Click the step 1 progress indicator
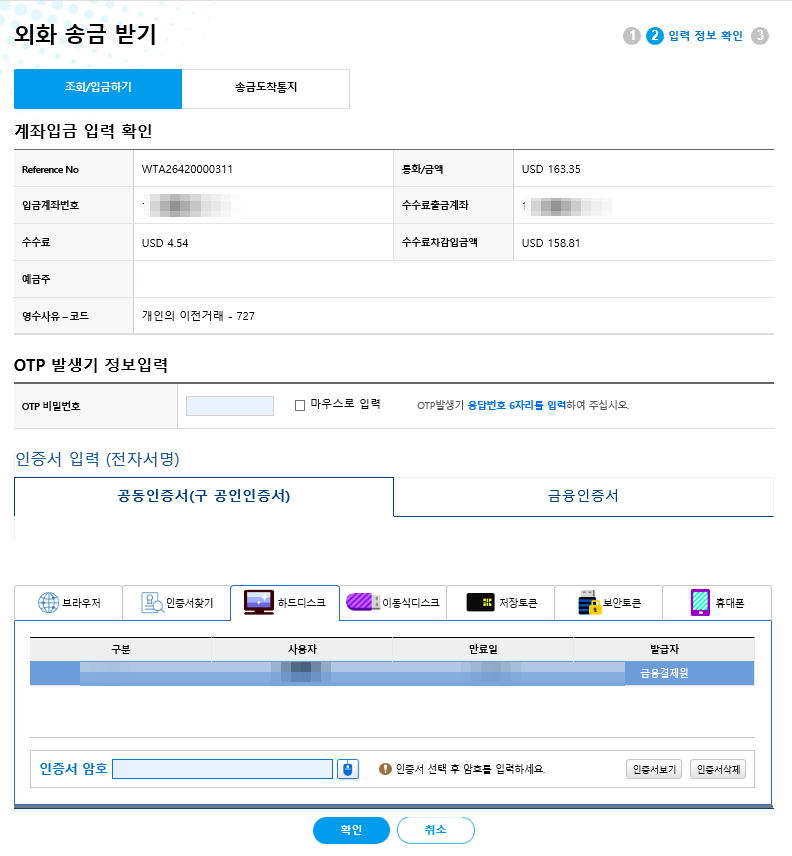792x856 pixels. point(632,36)
